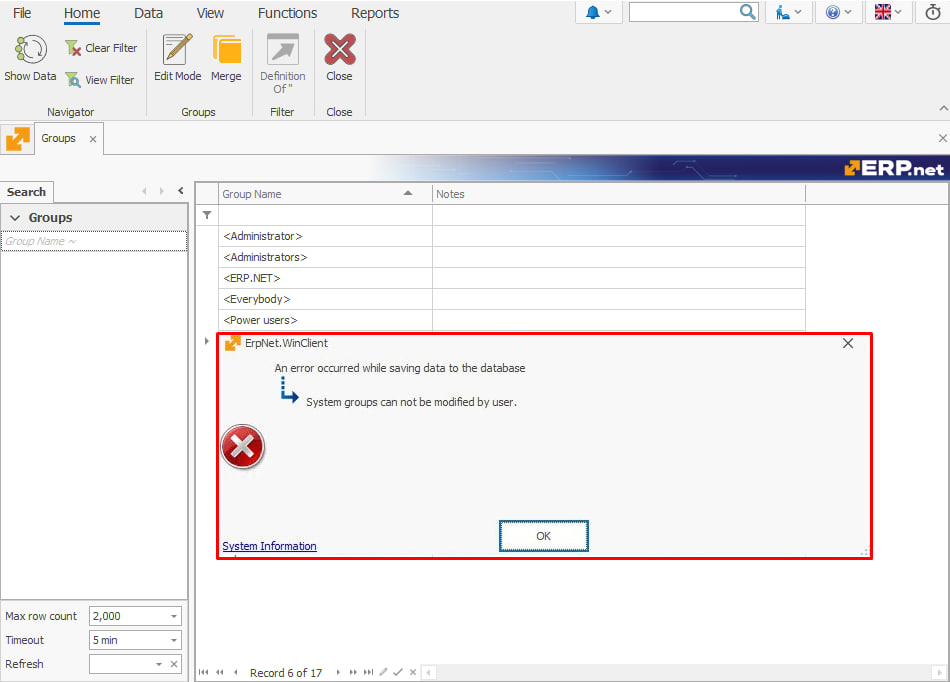The height and width of the screenshot is (682, 950).
Task: Open the language flag dropdown
Action: [x=888, y=12]
